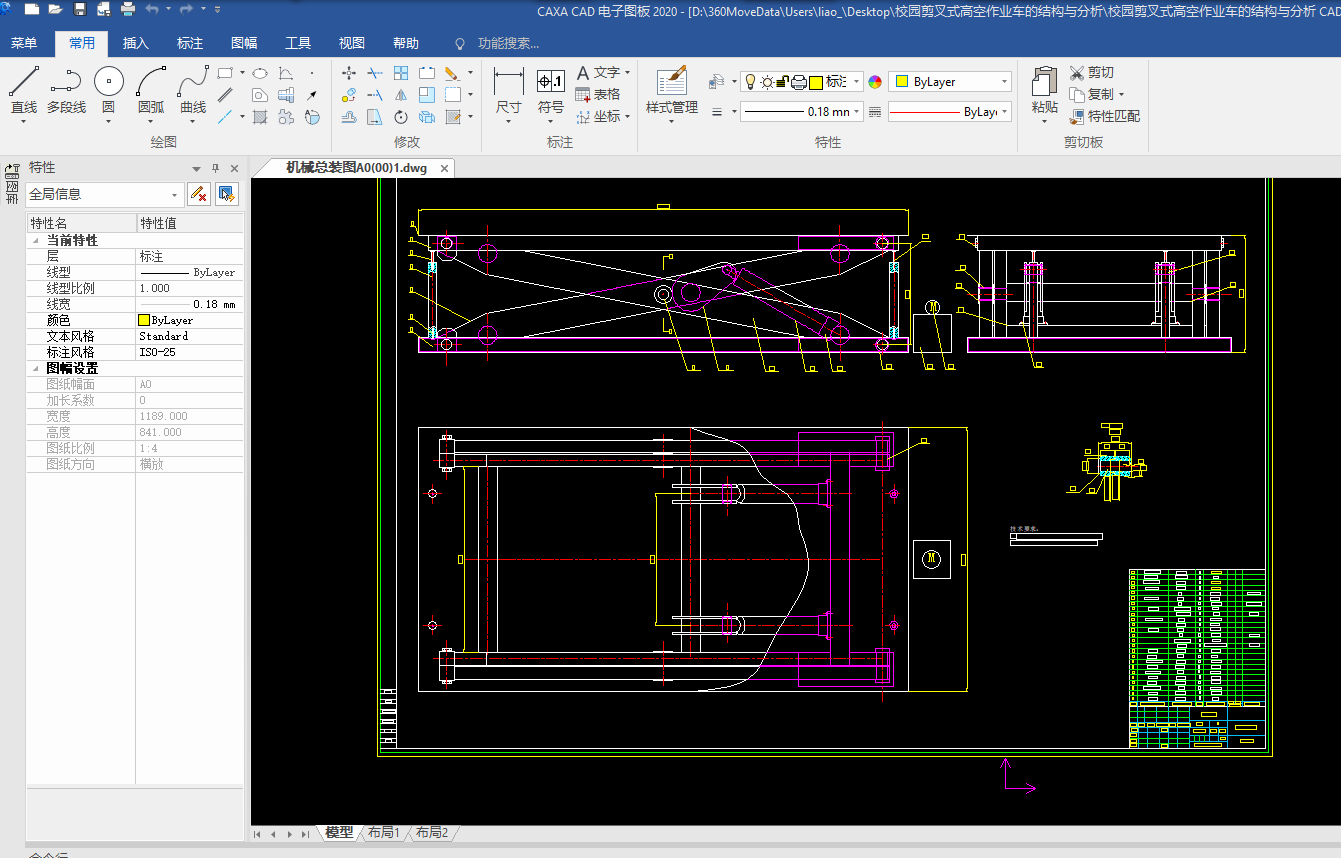This screenshot has width=1341, height=858.
Task: Close the 机械总装图A0(00)1.dwg tab
Action: (444, 168)
